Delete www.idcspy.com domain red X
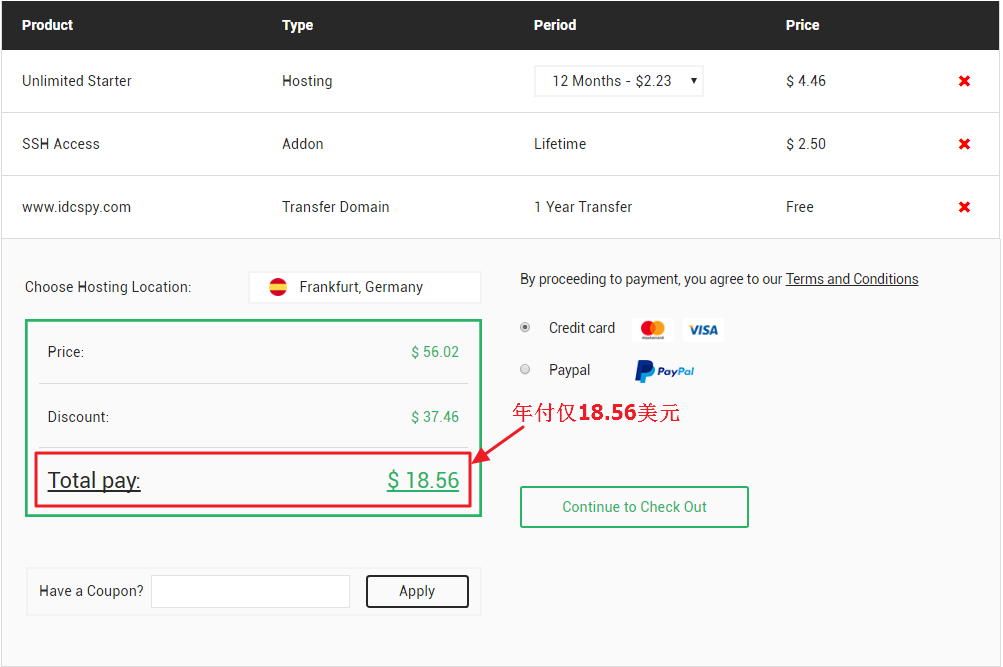The width and height of the screenshot is (1003, 667). coord(964,207)
